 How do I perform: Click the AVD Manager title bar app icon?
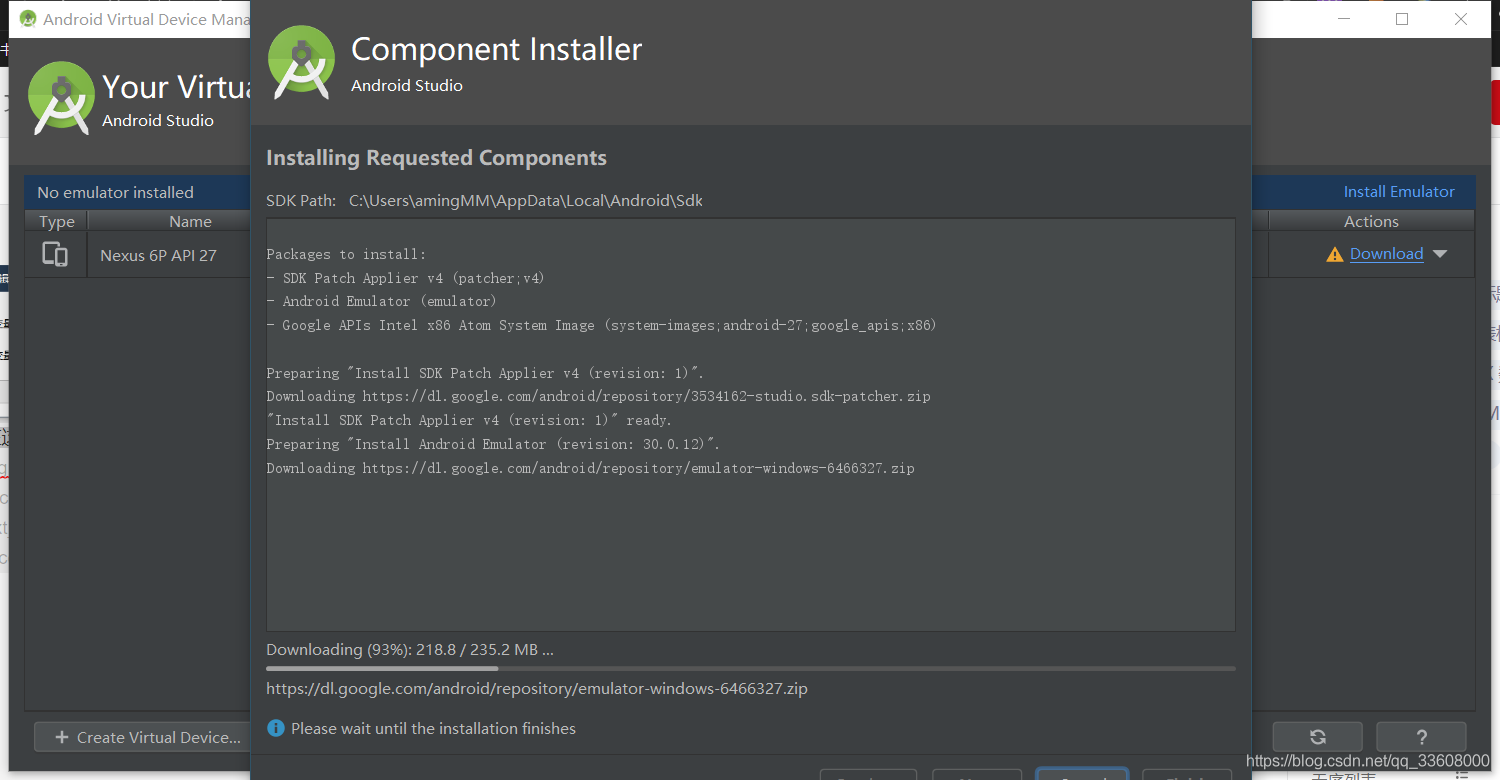pos(28,19)
